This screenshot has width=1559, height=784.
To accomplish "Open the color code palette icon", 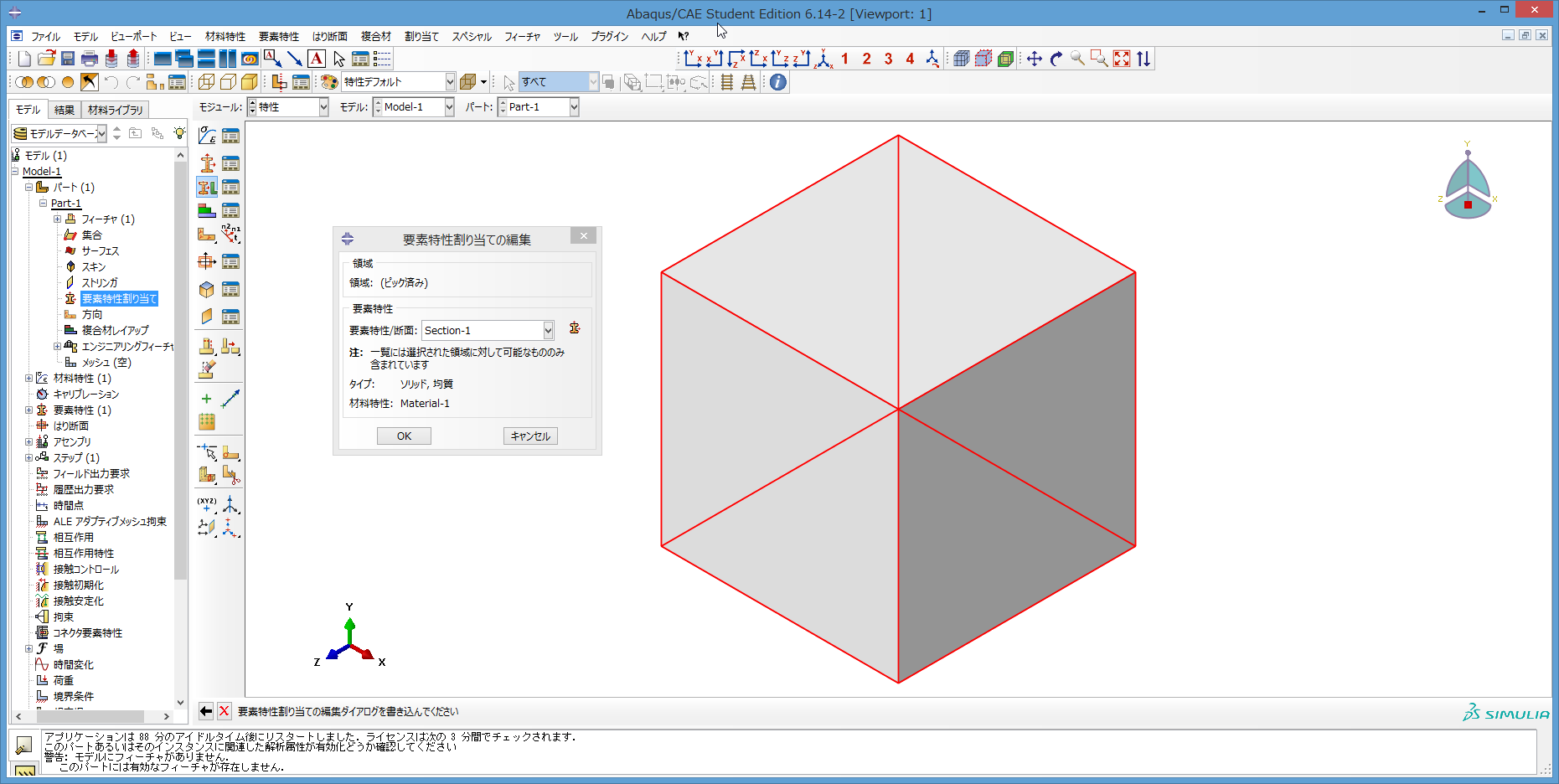I will [x=329, y=82].
